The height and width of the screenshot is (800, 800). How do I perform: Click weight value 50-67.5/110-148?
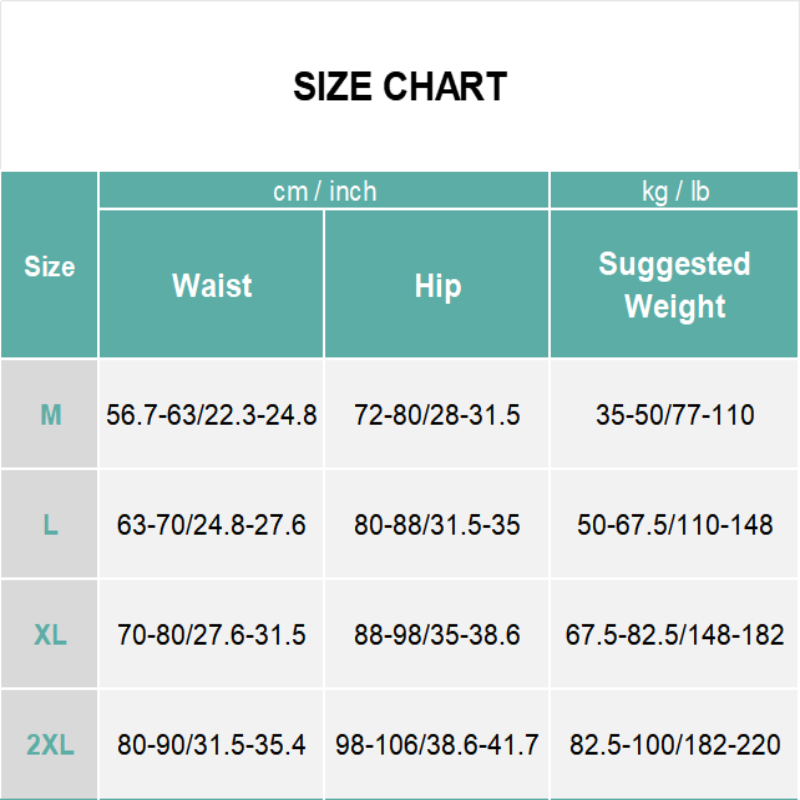(675, 524)
